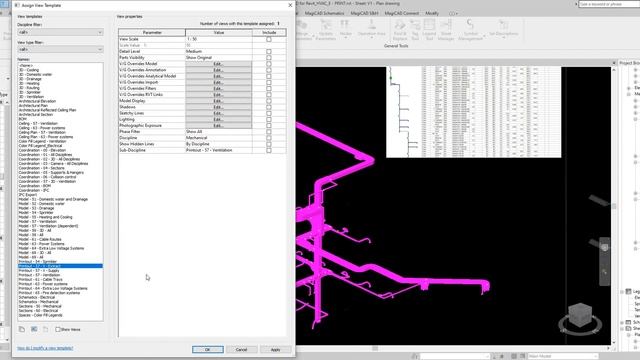Open the View type filter dropdown
This screenshot has width=640, height=360.
(x=60, y=49)
